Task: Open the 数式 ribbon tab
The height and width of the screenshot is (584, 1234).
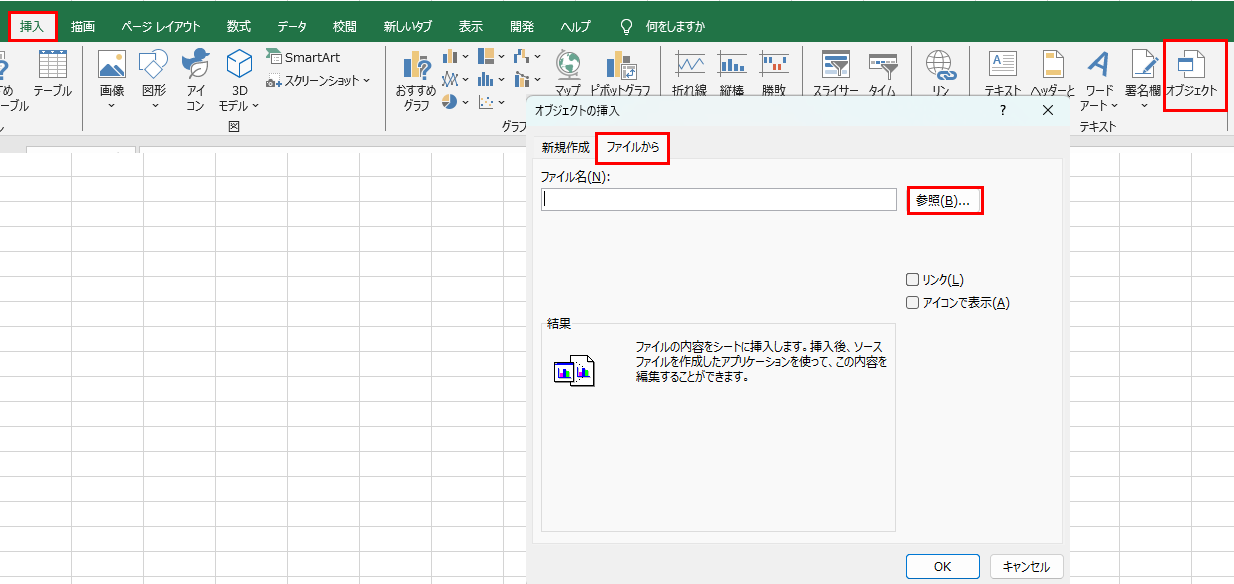Action: point(238,26)
